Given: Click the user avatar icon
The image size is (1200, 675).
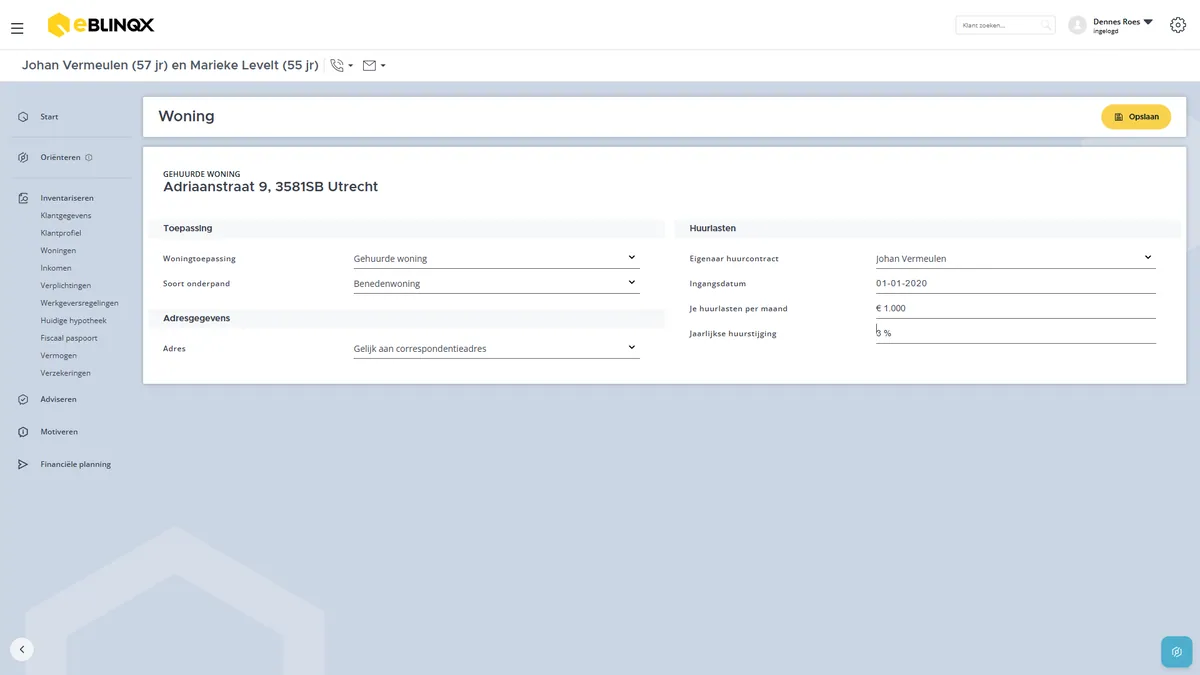Looking at the screenshot, I should tap(1077, 25).
